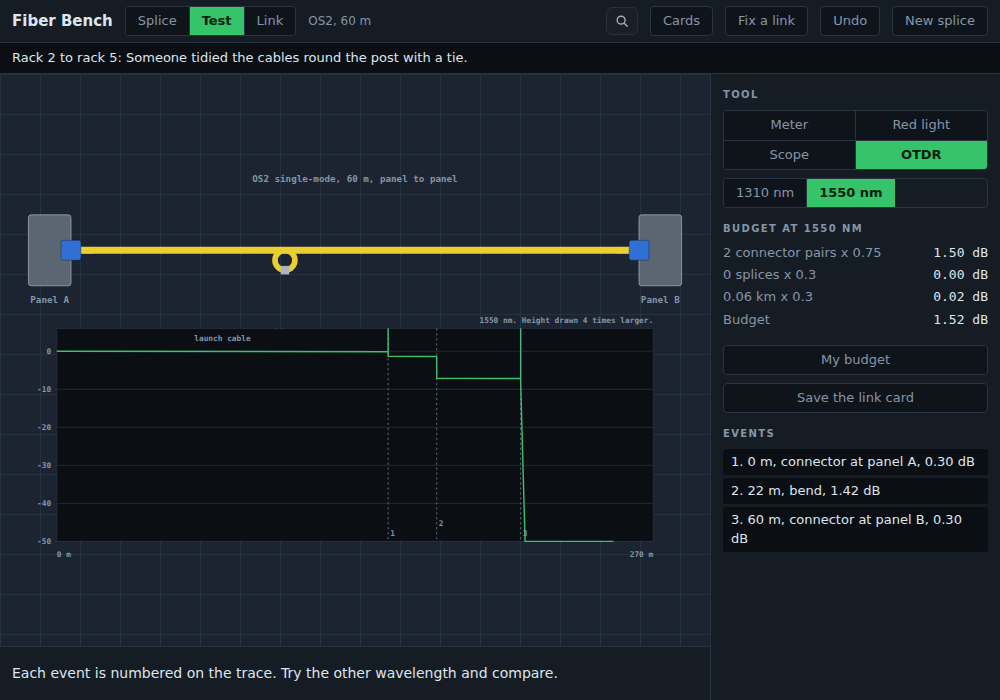This screenshot has height=700, width=1000.
Task: Select event 1 connector at panel A
Action: [855, 462]
